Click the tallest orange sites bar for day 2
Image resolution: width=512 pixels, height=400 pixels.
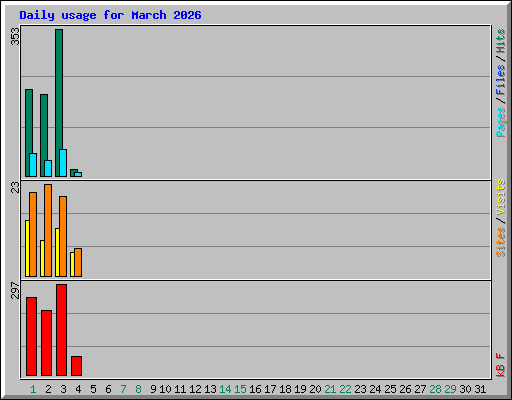pos(48,230)
